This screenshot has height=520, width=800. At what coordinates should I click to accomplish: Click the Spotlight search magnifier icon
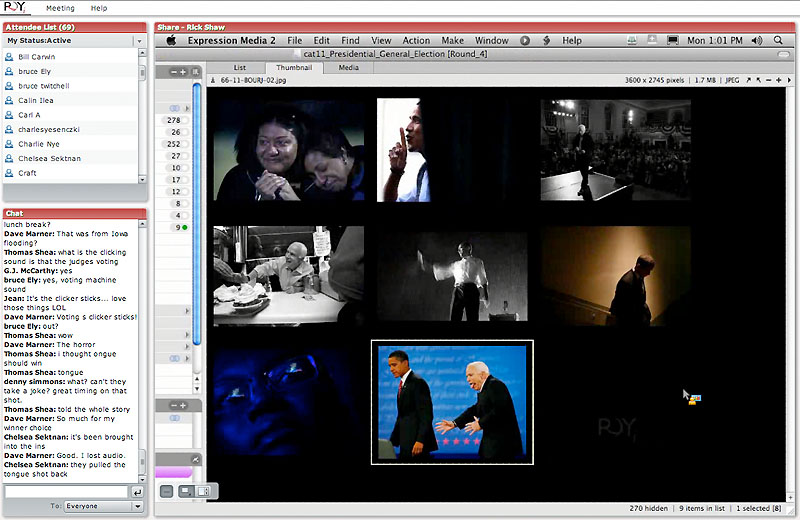(x=779, y=40)
